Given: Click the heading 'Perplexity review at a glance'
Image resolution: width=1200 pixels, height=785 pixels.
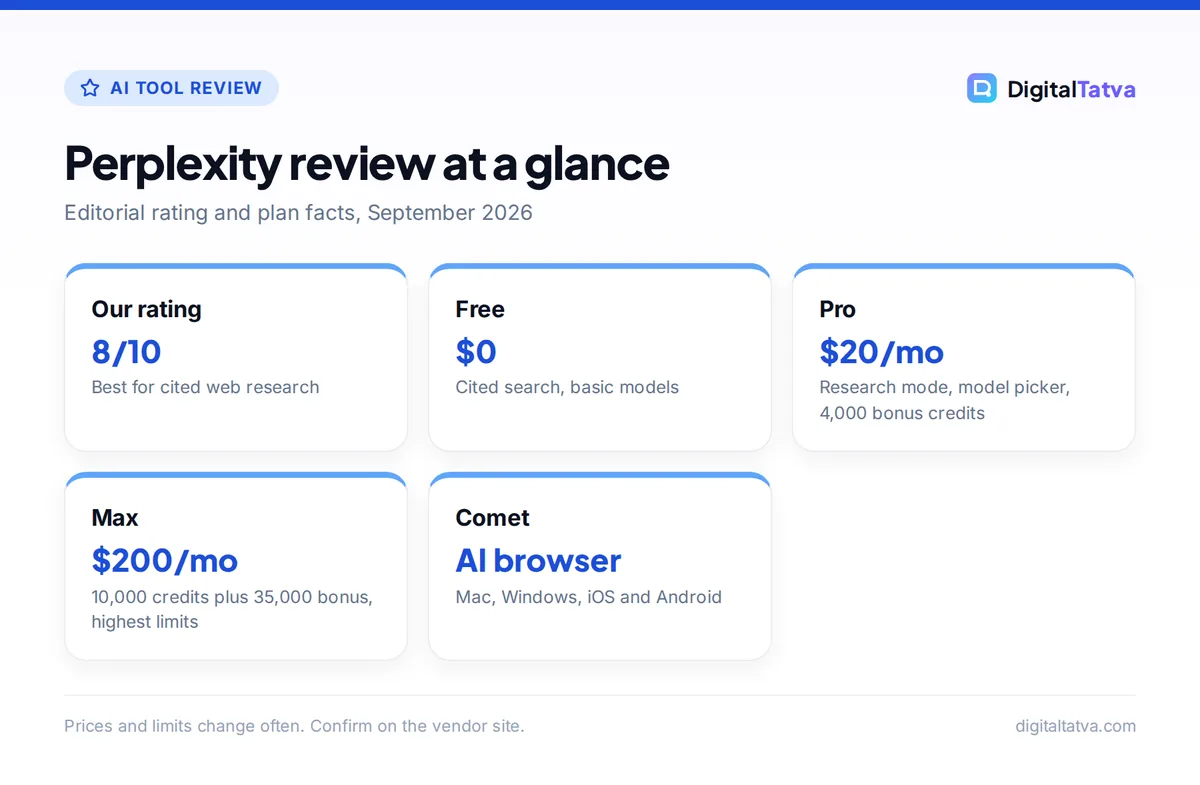Looking at the screenshot, I should pyautogui.click(x=367, y=163).
